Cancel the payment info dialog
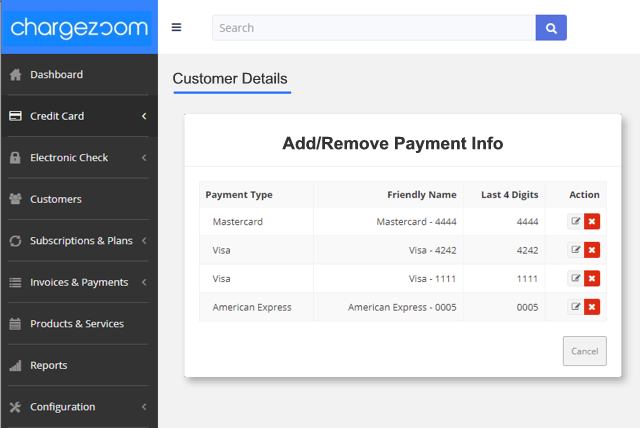The image size is (640, 428). [x=584, y=351]
